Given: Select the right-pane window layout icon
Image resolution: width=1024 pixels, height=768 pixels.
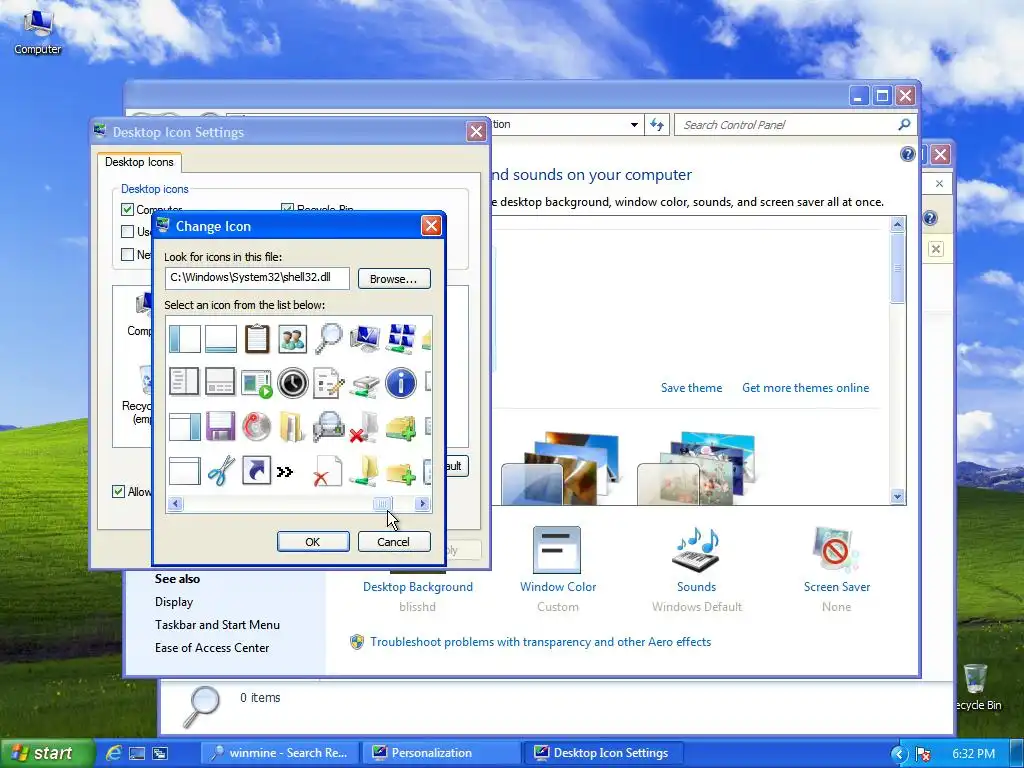Looking at the screenshot, I should 185,427.
